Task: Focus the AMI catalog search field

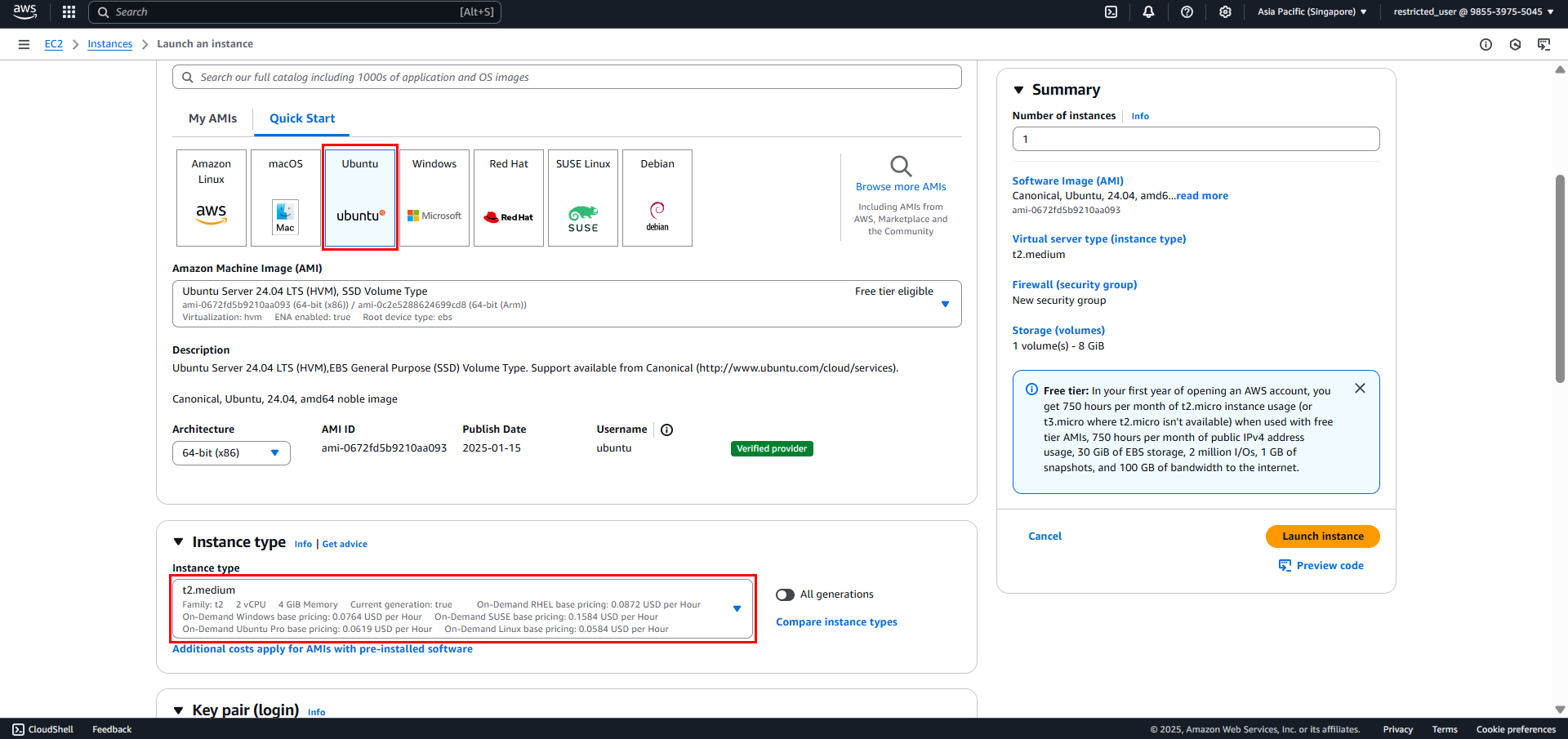Action: (x=567, y=77)
